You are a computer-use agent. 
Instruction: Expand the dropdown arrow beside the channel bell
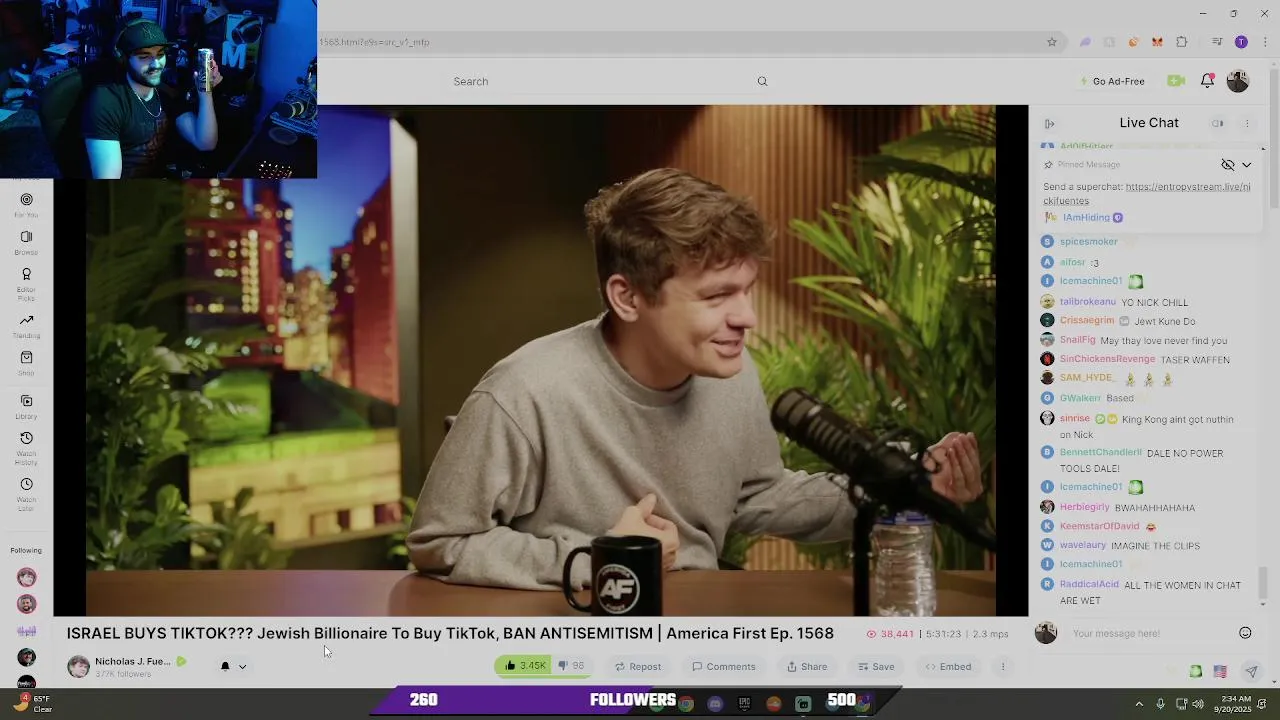click(x=242, y=666)
